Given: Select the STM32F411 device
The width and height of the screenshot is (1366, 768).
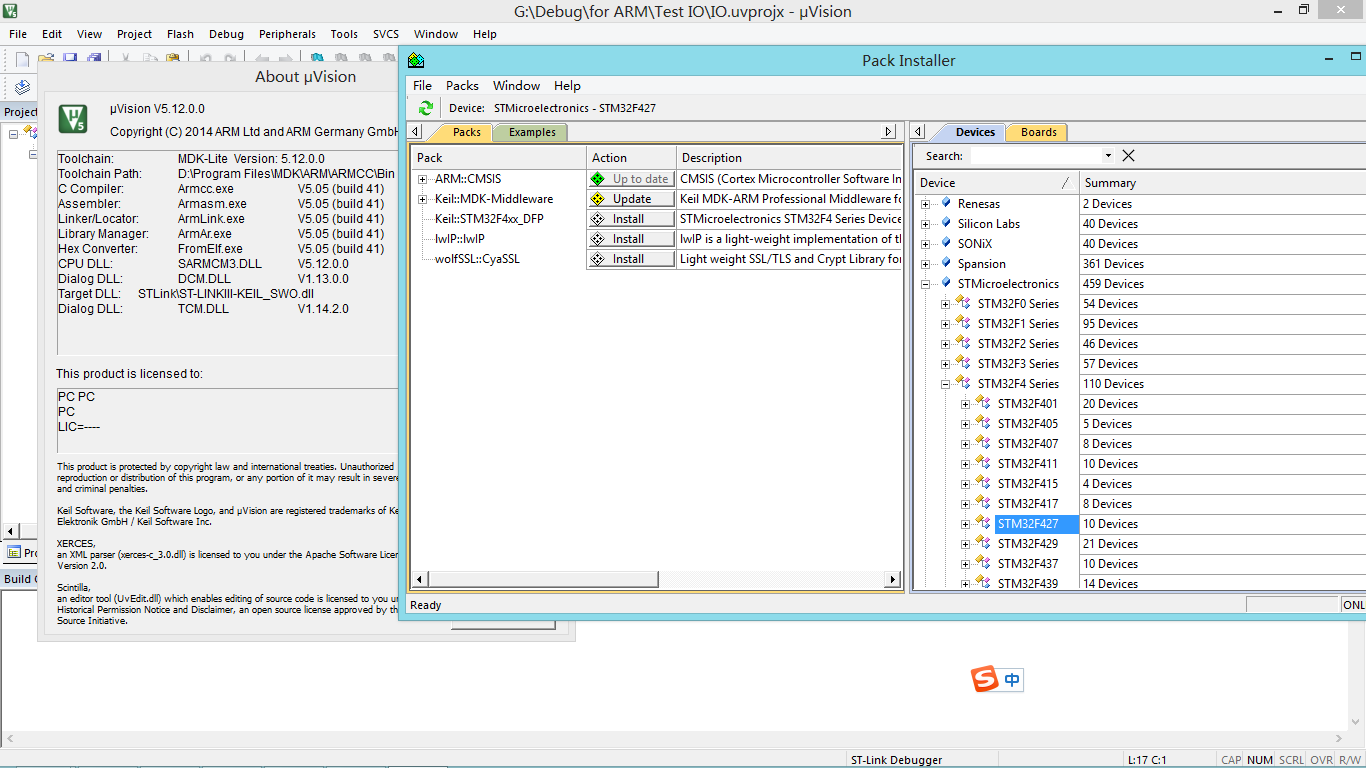Looking at the screenshot, I should [1027, 464].
